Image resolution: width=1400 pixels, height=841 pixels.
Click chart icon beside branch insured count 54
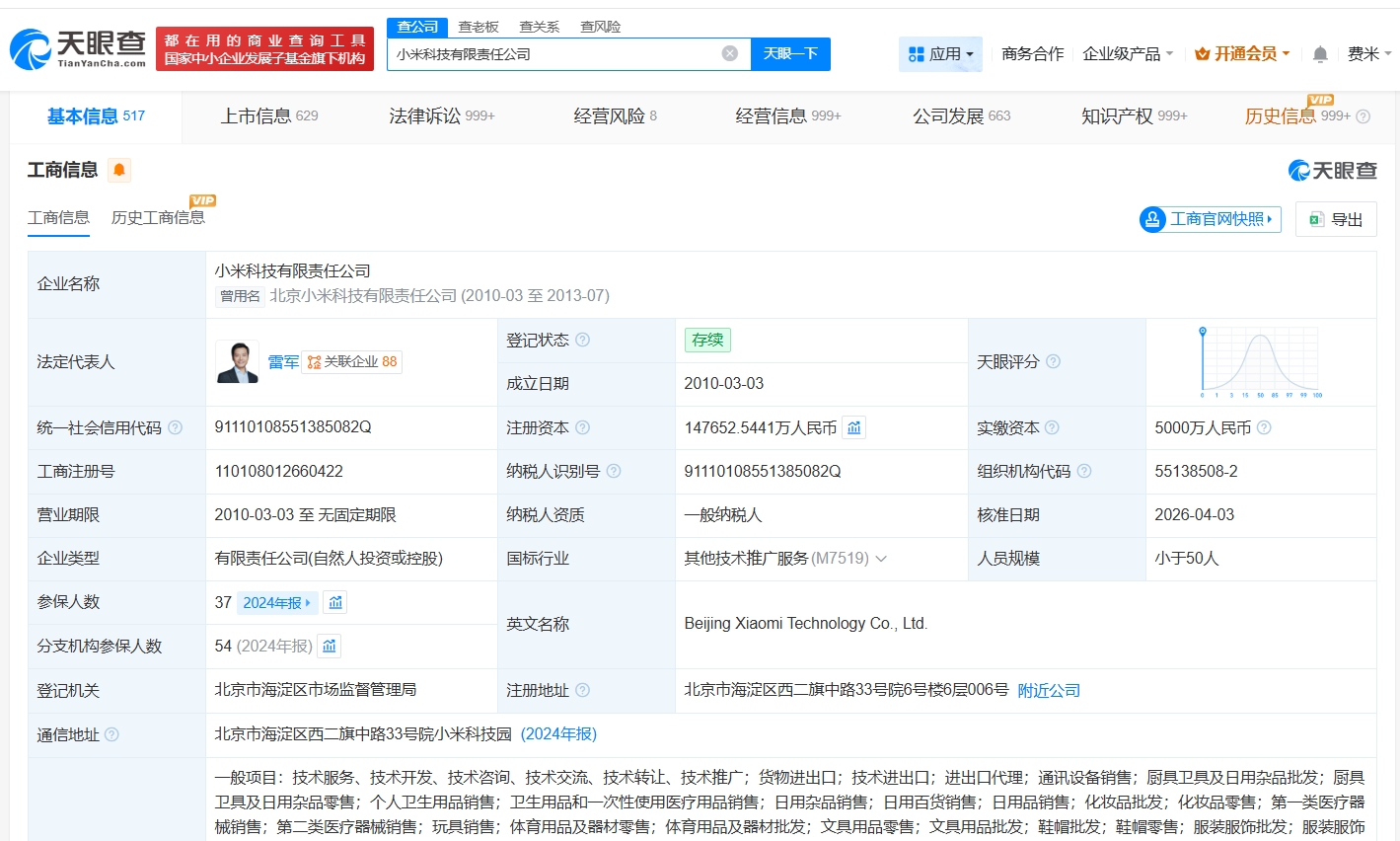330,646
